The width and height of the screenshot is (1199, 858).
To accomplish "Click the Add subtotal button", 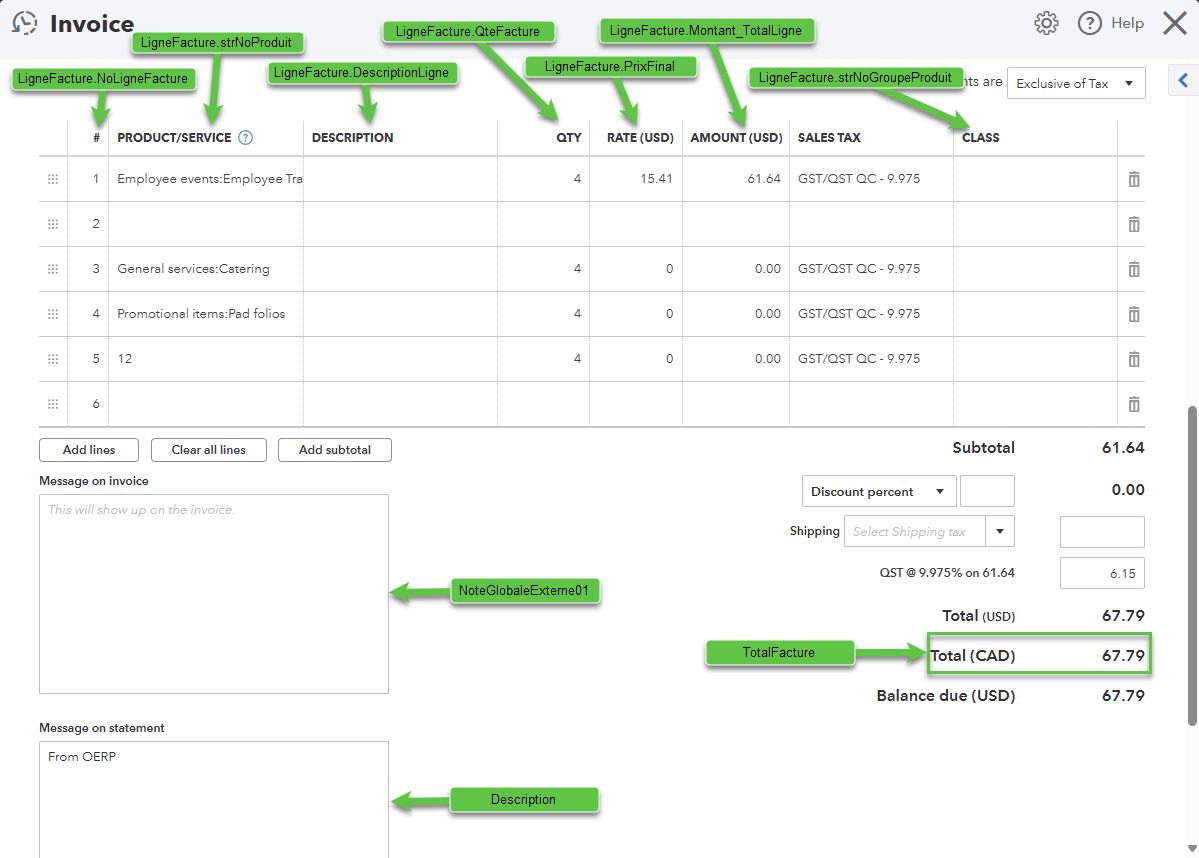I will (x=334, y=450).
